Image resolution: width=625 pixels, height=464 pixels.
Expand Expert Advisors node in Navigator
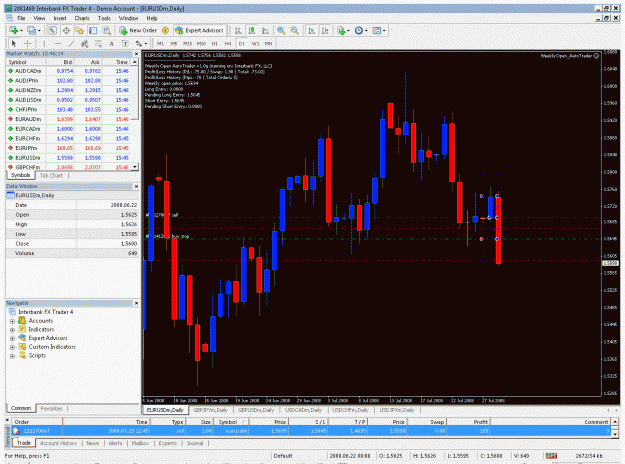click(12, 338)
